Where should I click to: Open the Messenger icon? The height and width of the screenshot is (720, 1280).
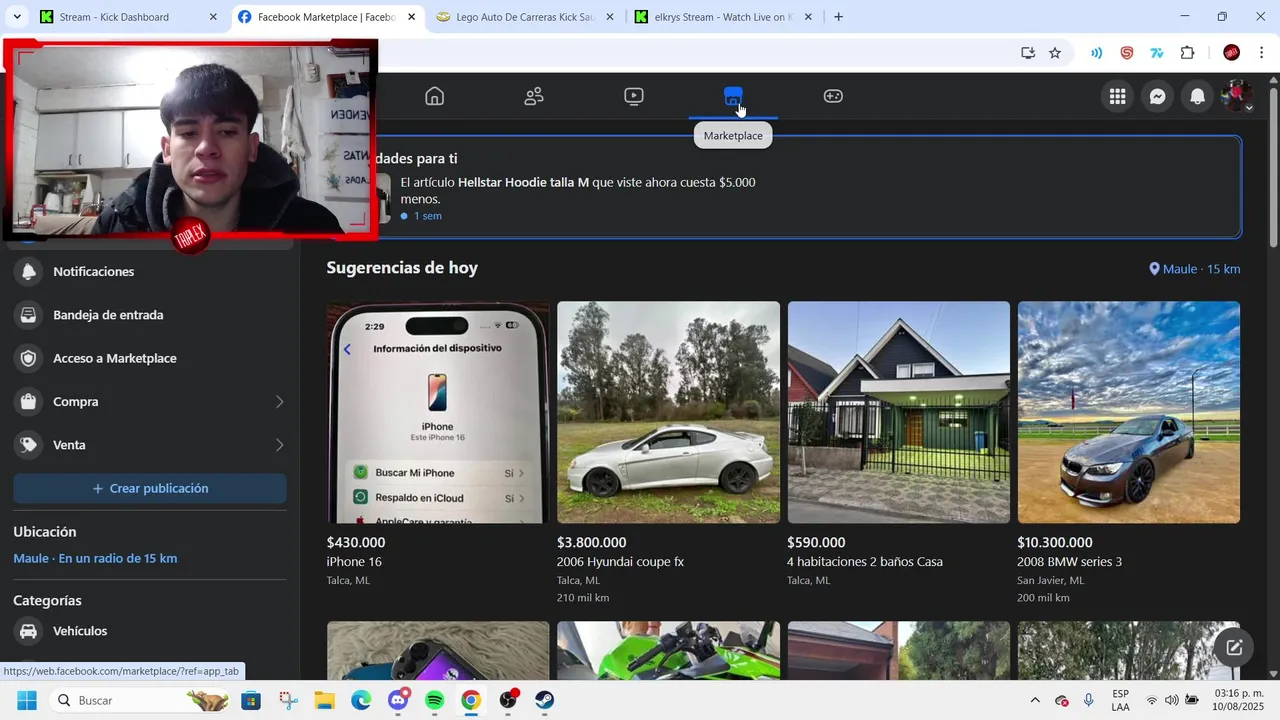click(1157, 96)
